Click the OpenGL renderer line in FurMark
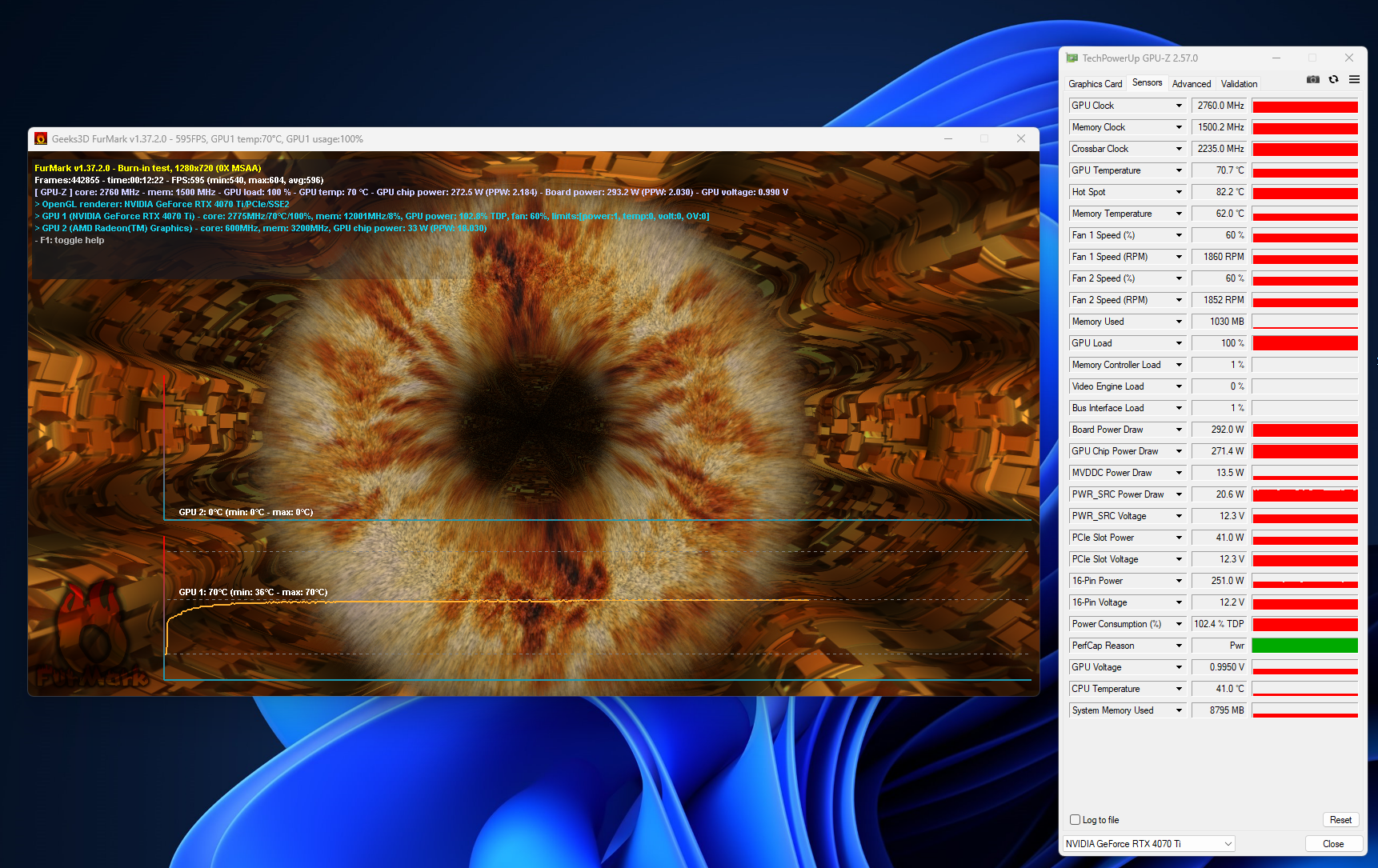 (x=162, y=204)
